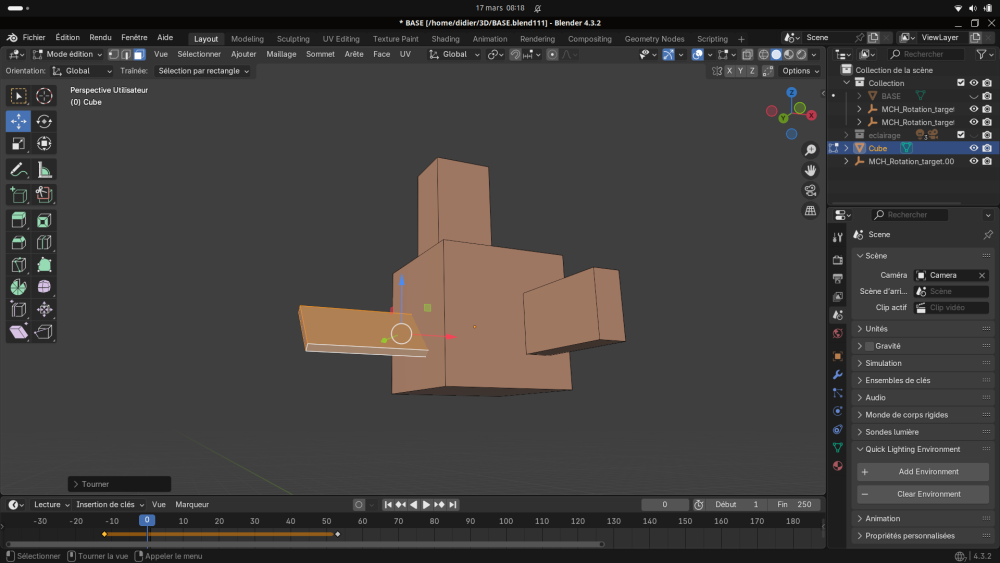Hide the Cube object in outliner
Image resolution: width=1000 pixels, height=563 pixels.
click(x=973, y=148)
